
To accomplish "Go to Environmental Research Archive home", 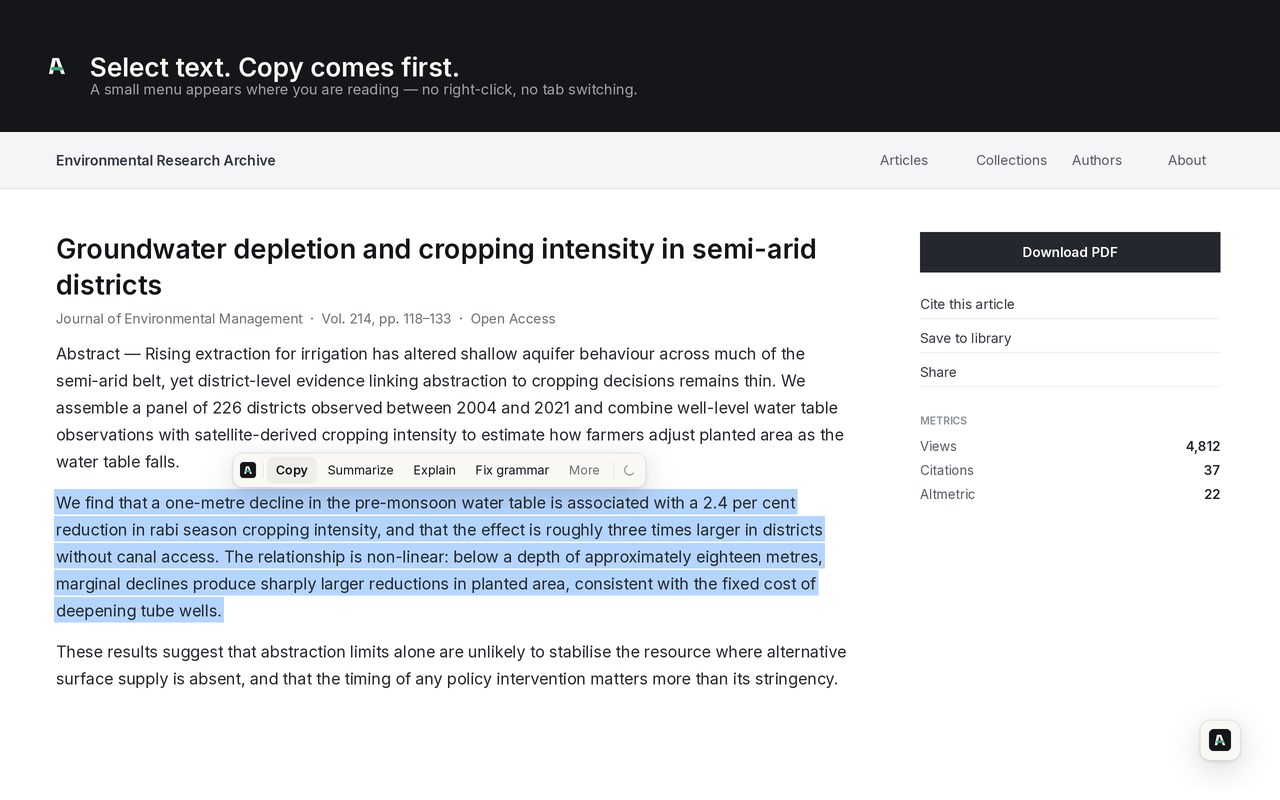I will (166, 160).
